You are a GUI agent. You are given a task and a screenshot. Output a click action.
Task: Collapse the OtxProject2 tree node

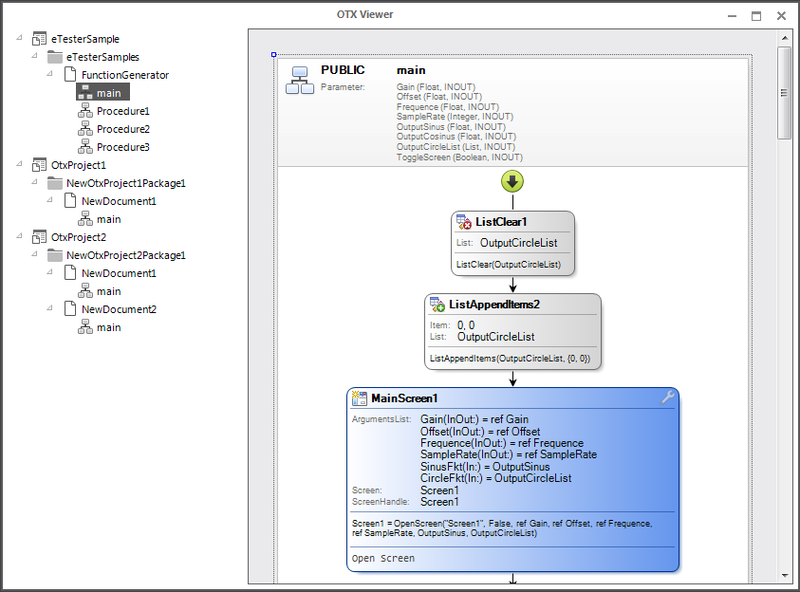19,235
